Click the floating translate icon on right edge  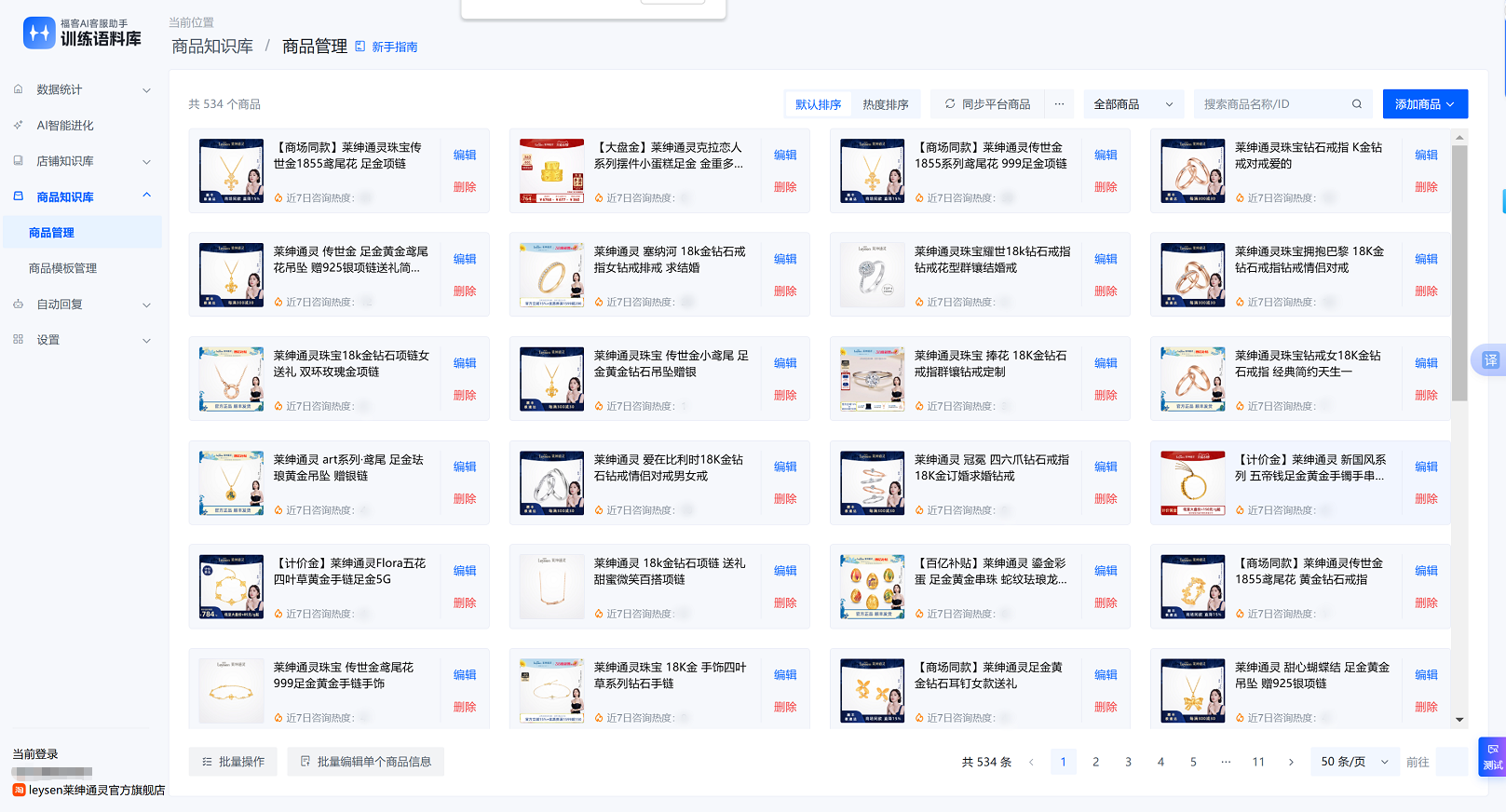click(x=1489, y=360)
